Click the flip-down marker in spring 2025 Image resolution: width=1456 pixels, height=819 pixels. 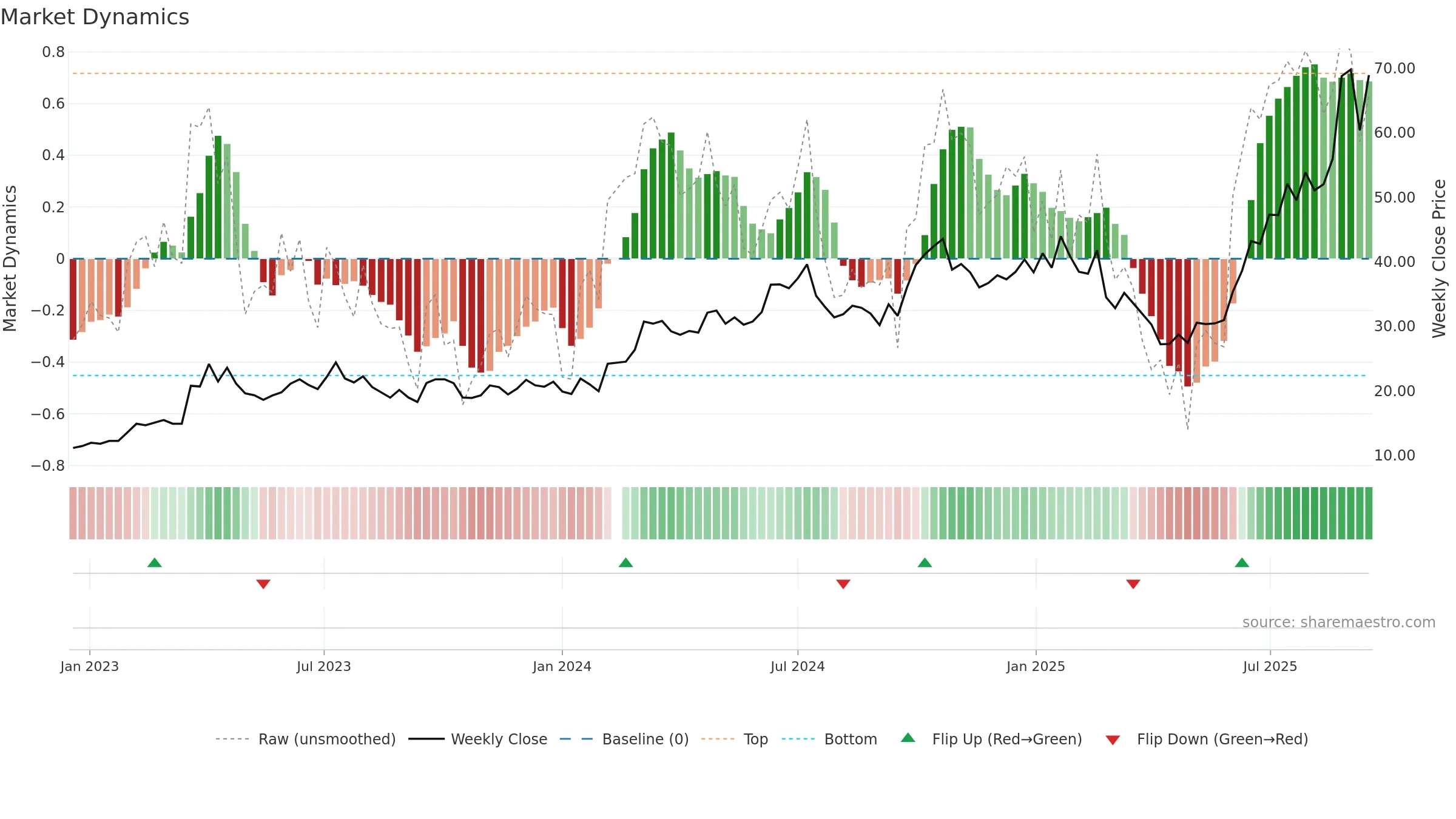tap(1133, 584)
